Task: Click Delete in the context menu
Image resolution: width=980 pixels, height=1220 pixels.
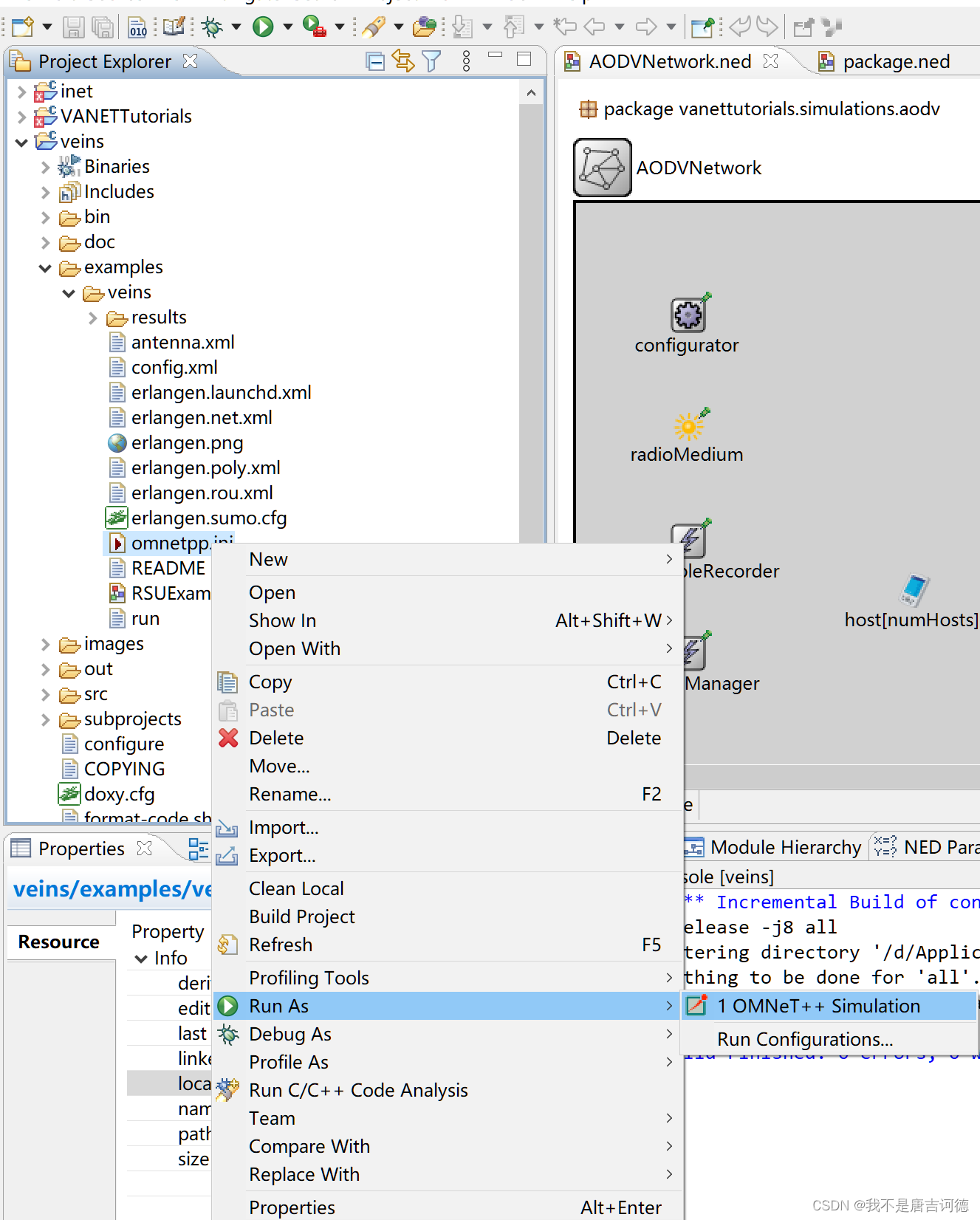Action: (448, 738)
